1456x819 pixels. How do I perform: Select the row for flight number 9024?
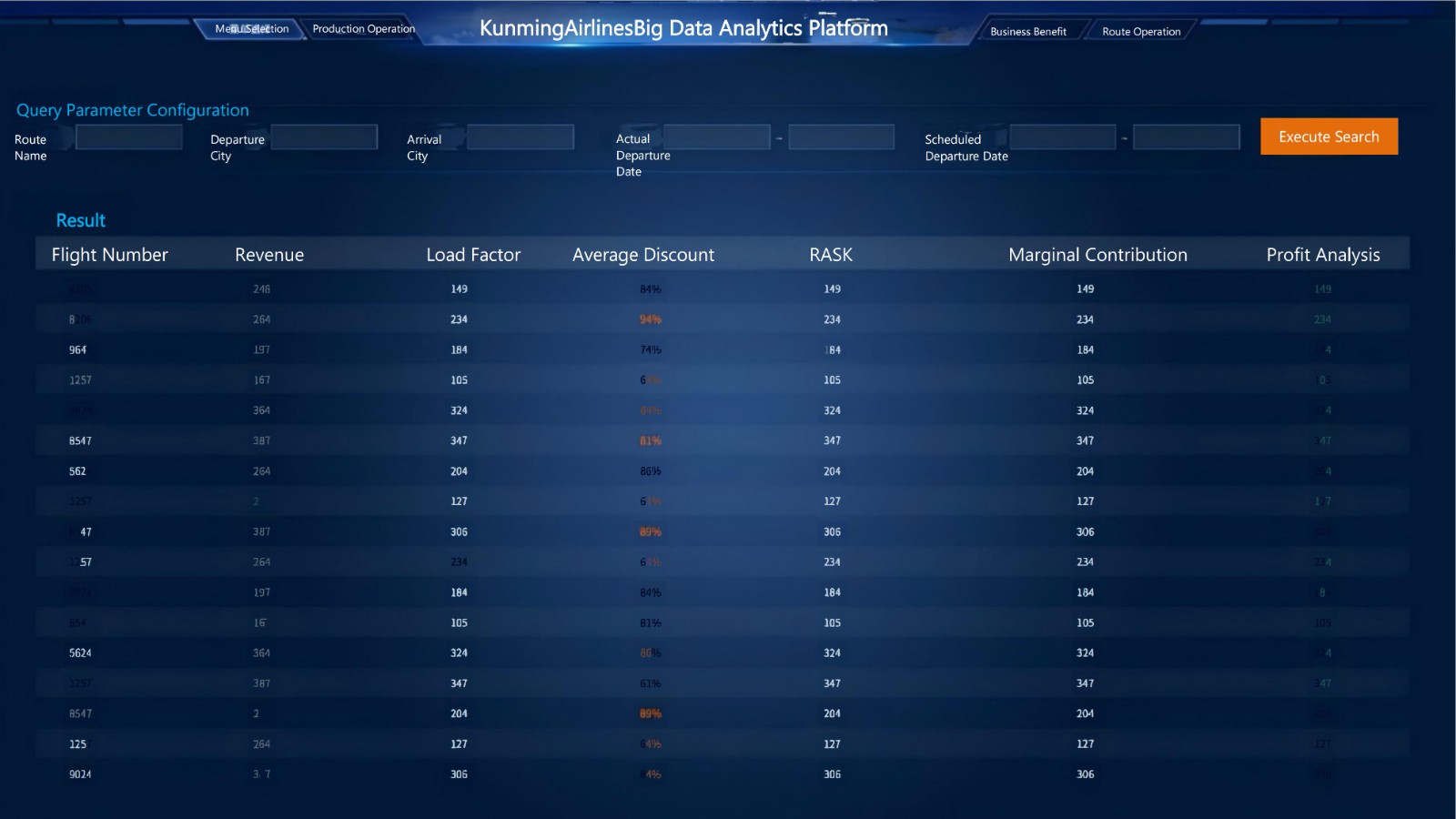(80, 774)
